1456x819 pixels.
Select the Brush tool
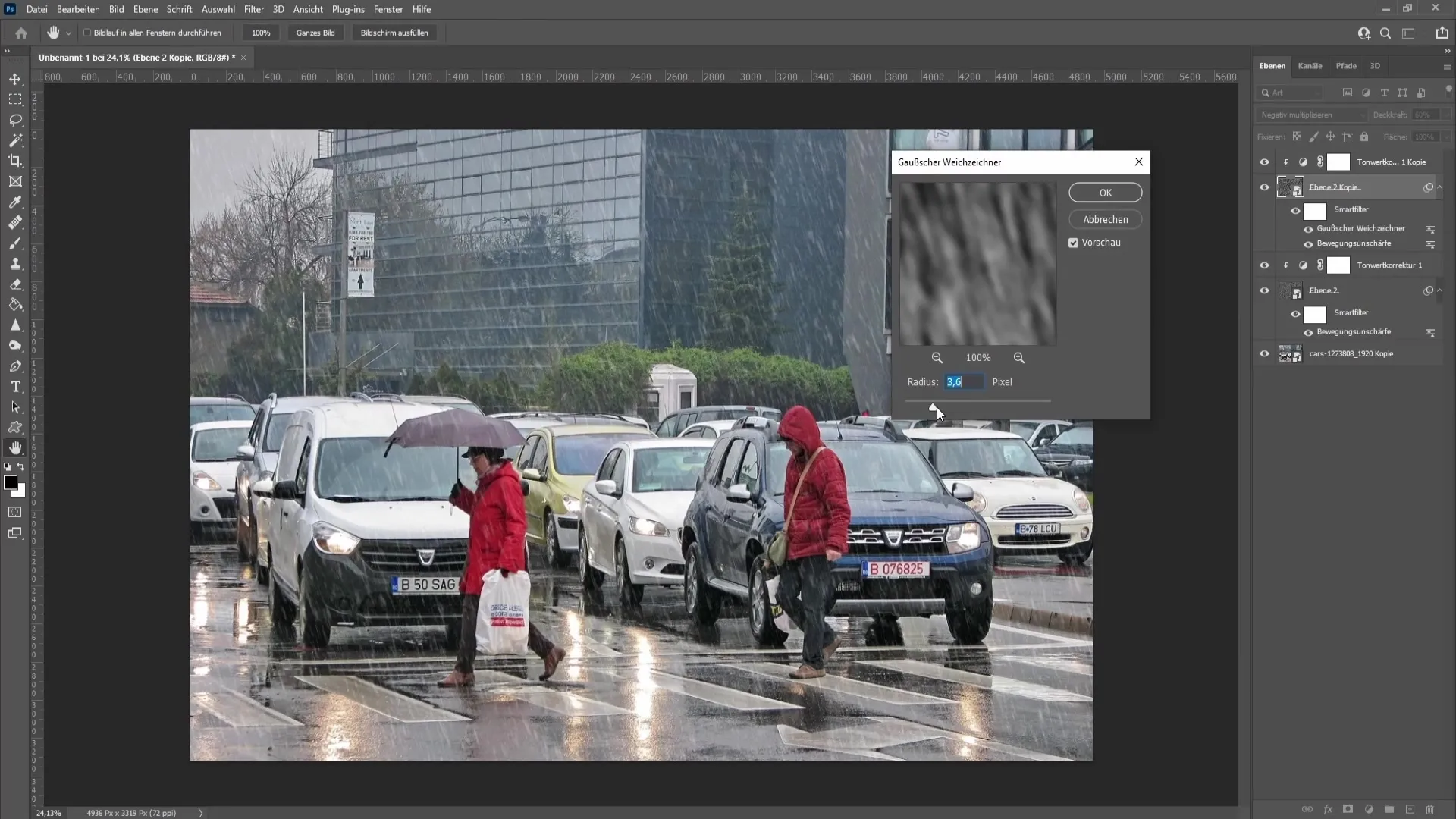point(15,243)
